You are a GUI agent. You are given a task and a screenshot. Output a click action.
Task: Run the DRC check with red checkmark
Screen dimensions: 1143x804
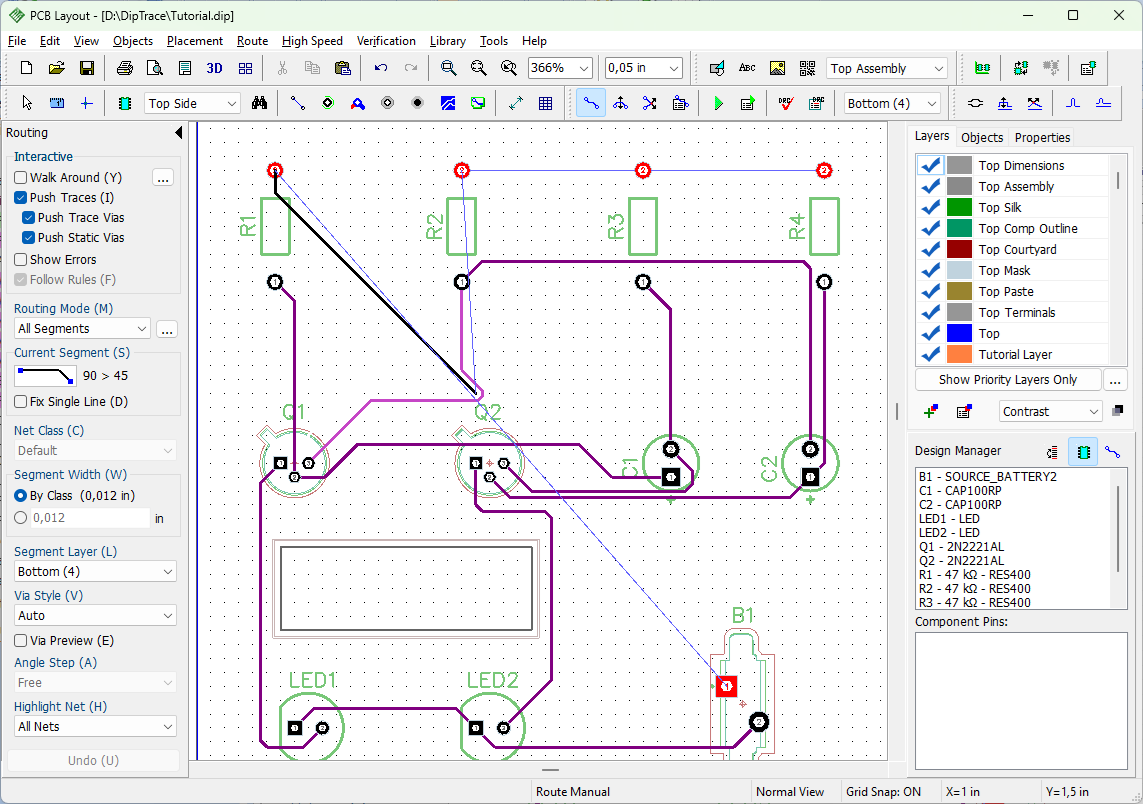(x=785, y=103)
